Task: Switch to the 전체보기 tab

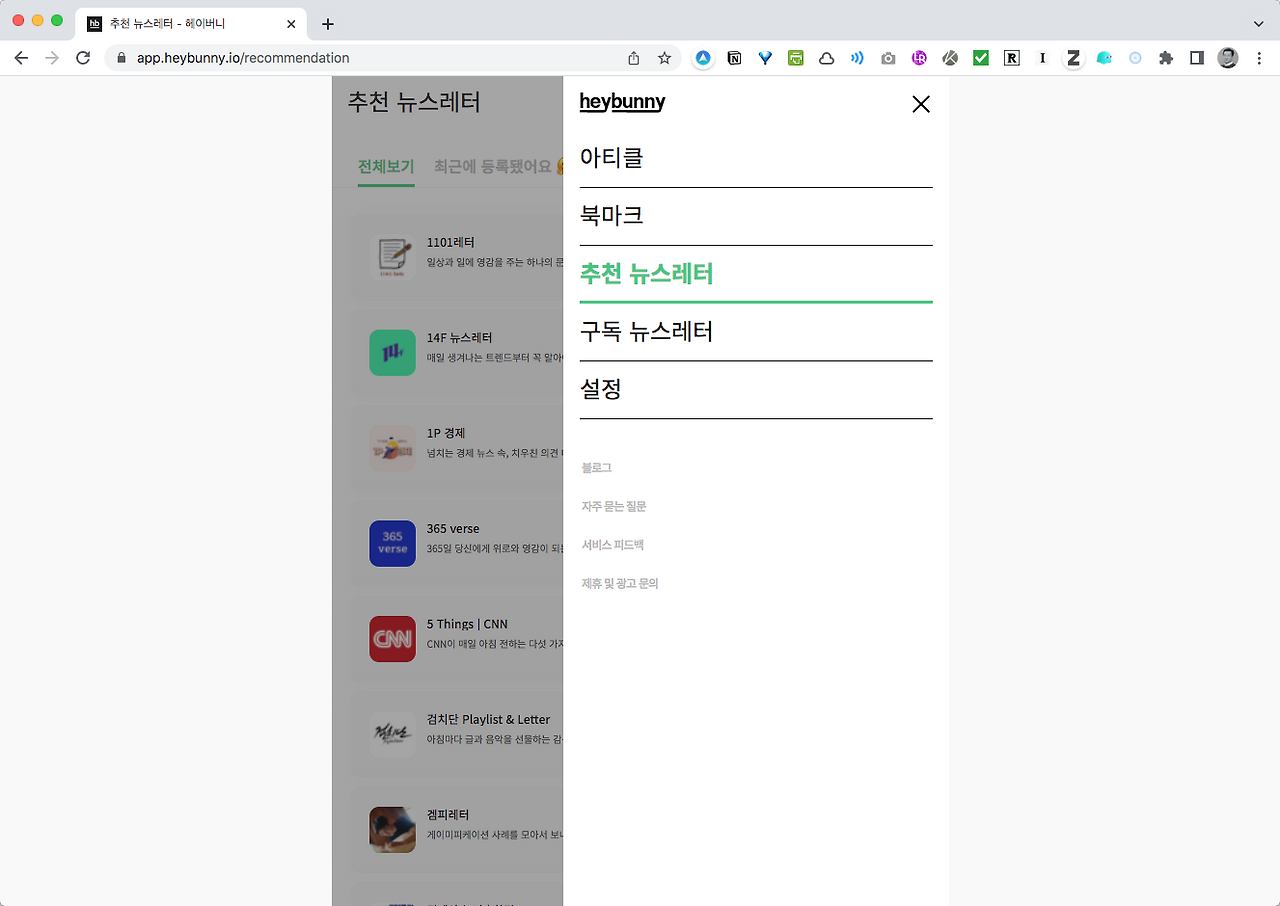Action: tap(386, 167)
